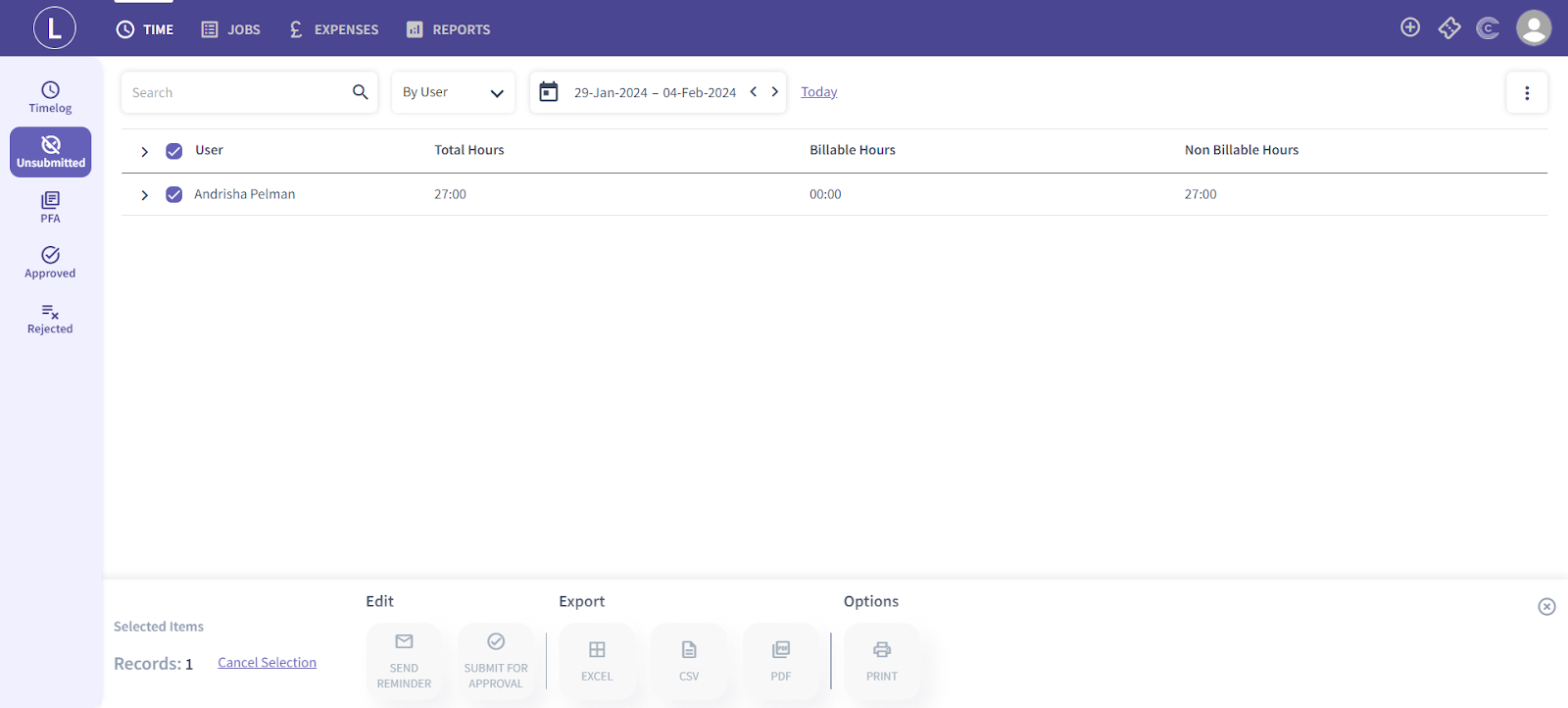Open the three-dot more options menu
1568x708 pixels.
click(x=1527, y=92)
